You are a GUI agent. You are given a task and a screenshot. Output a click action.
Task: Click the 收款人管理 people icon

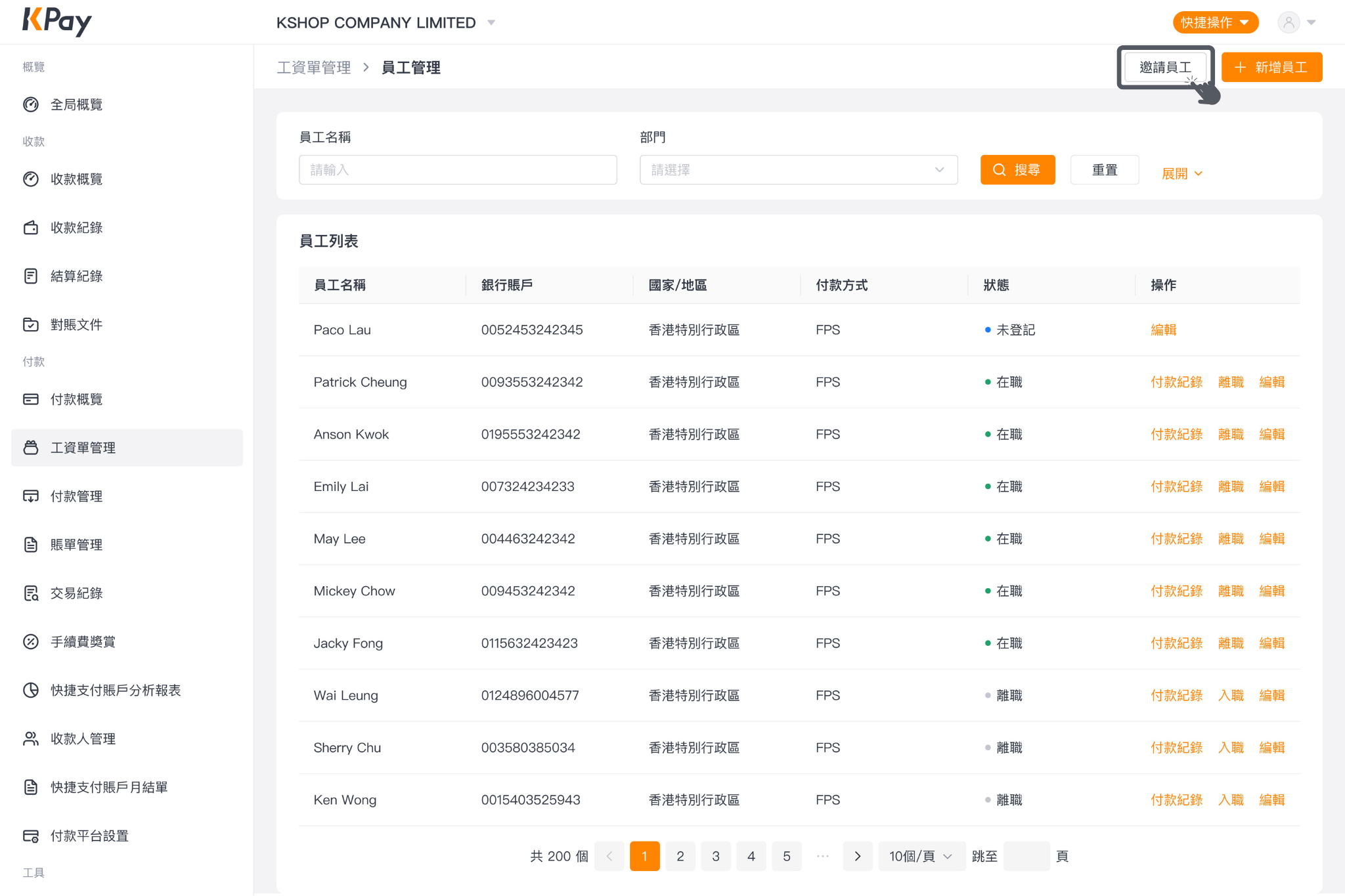point(31,738)
